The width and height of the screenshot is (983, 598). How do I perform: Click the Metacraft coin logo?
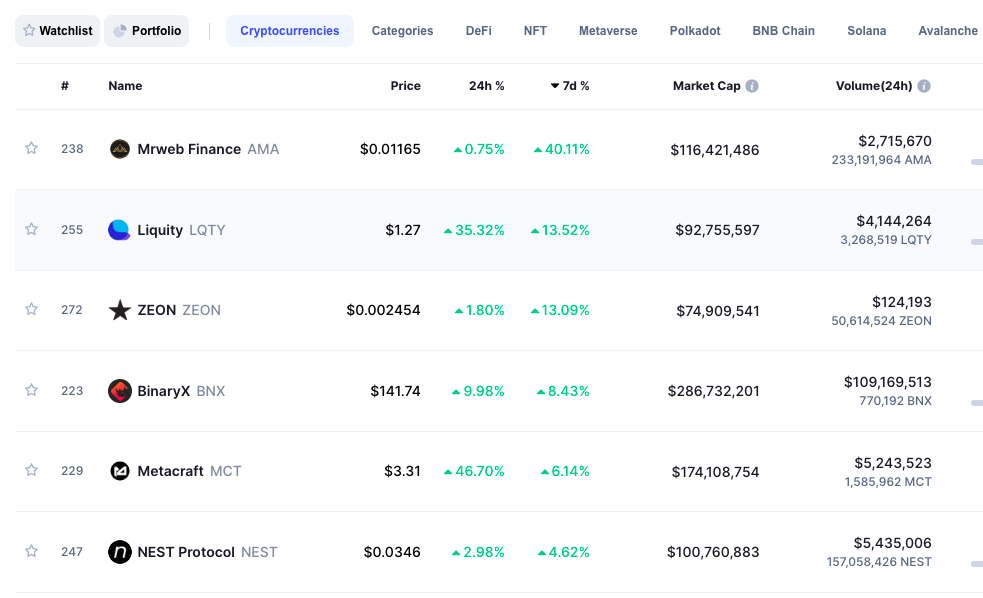coord(120,471)
